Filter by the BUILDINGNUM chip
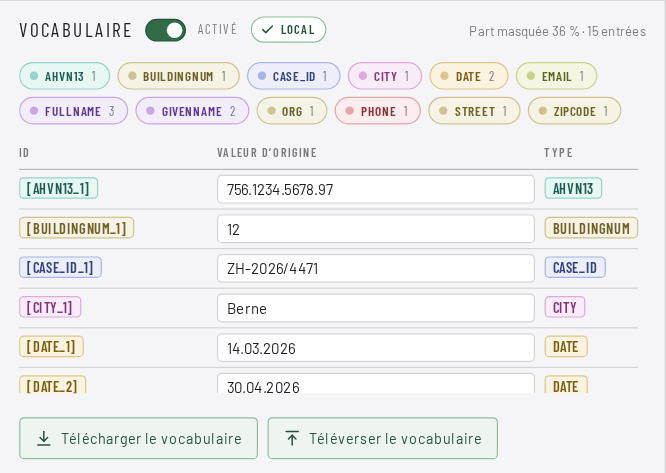The image size is (666, 473). click(178, 76)
